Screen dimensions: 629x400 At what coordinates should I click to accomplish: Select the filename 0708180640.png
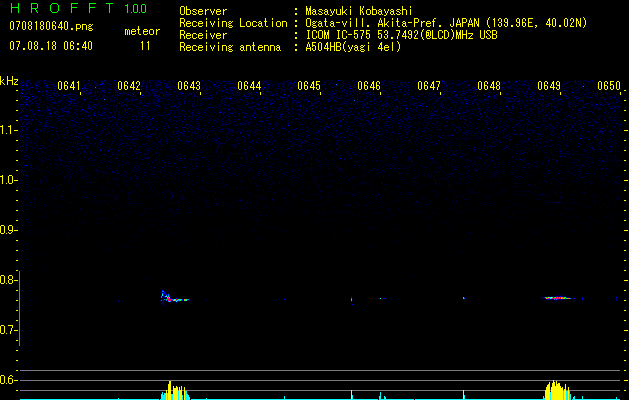(51, 26)
